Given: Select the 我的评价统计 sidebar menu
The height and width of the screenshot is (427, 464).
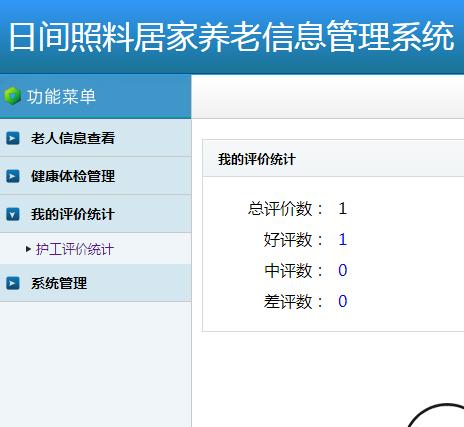Looking at the screenshot, I should [73, 214].
